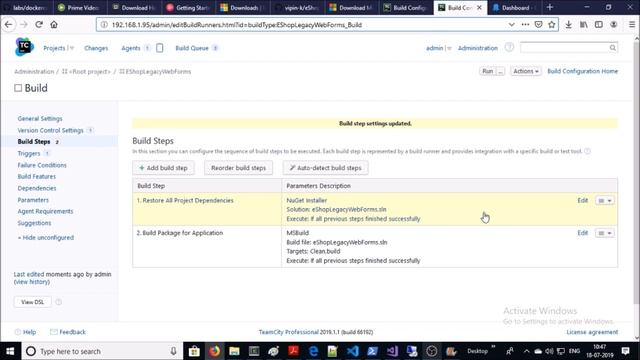Open Edge browser from the taskbar
This screenshot has height=360, width=640.
click(313, 351)
